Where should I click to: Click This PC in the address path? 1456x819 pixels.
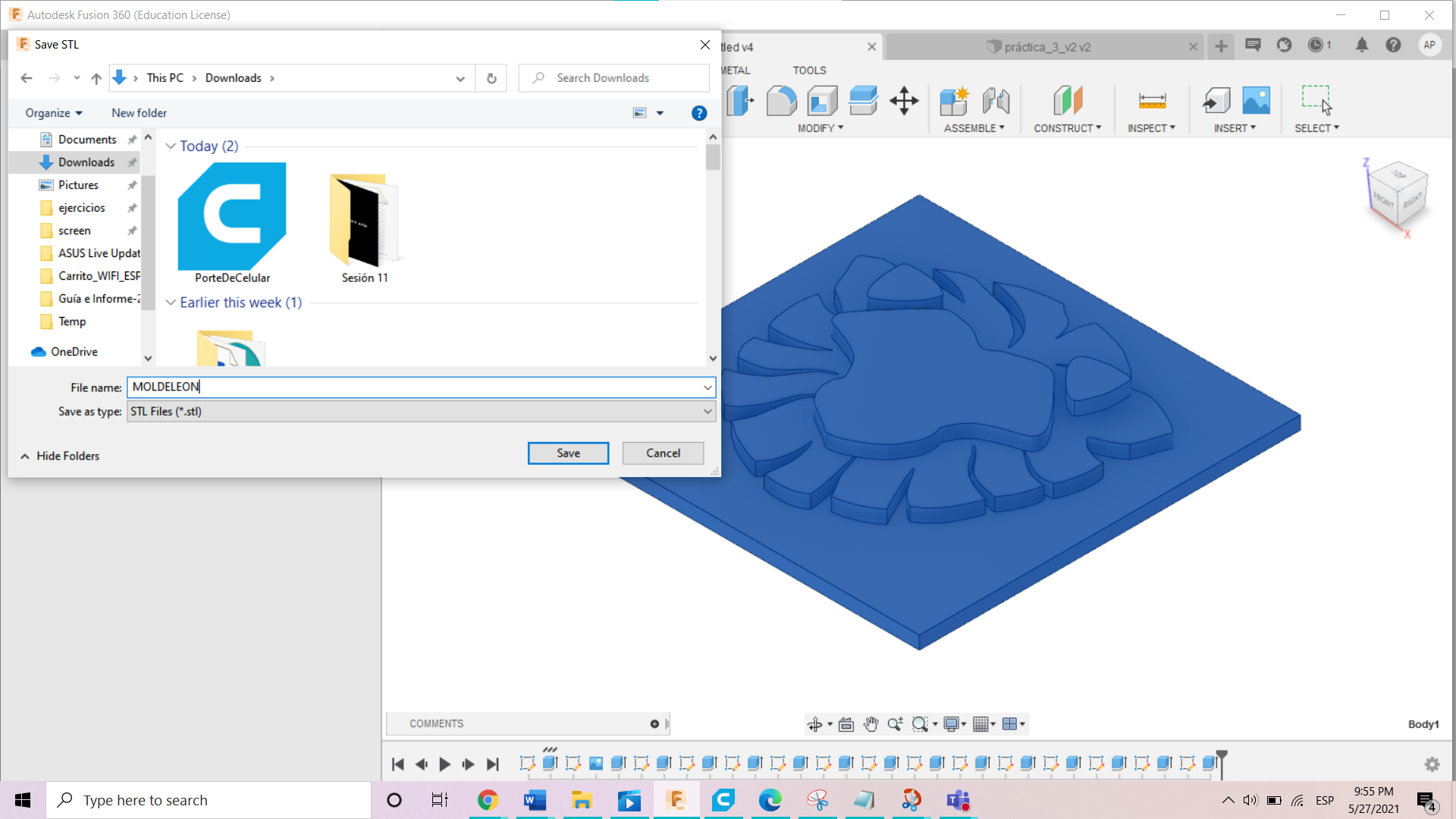coord(165,77)
